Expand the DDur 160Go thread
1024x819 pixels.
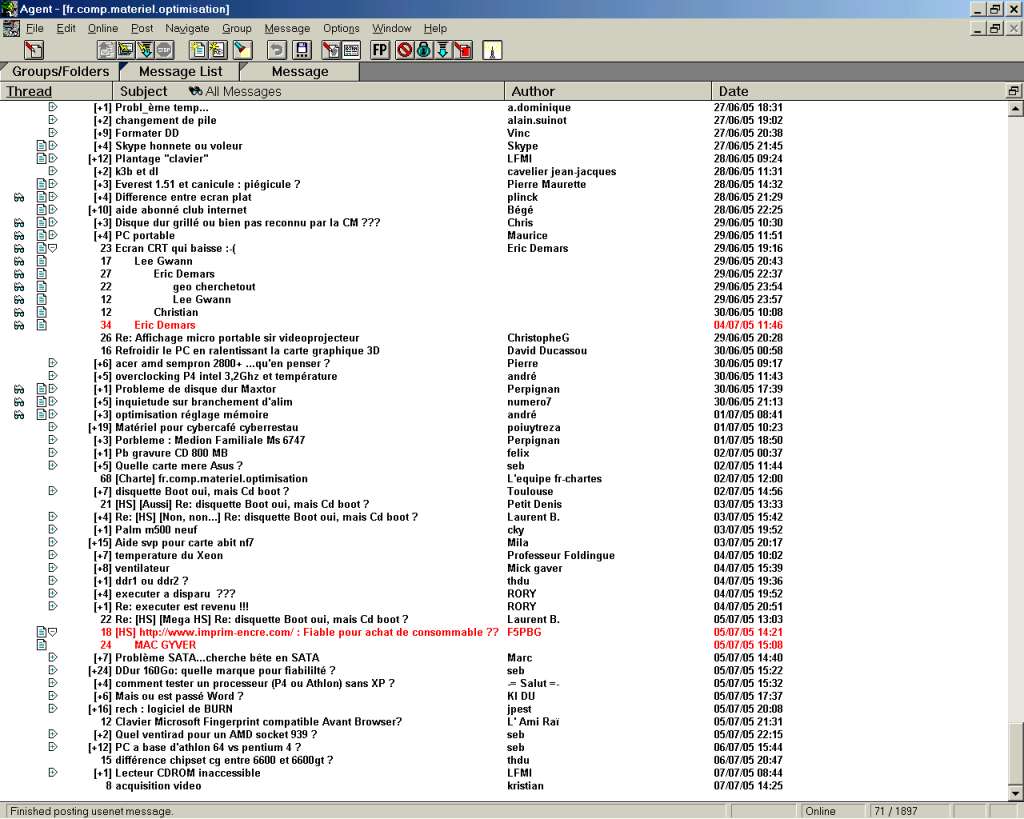pyautogui.click(x=53, y=671)
